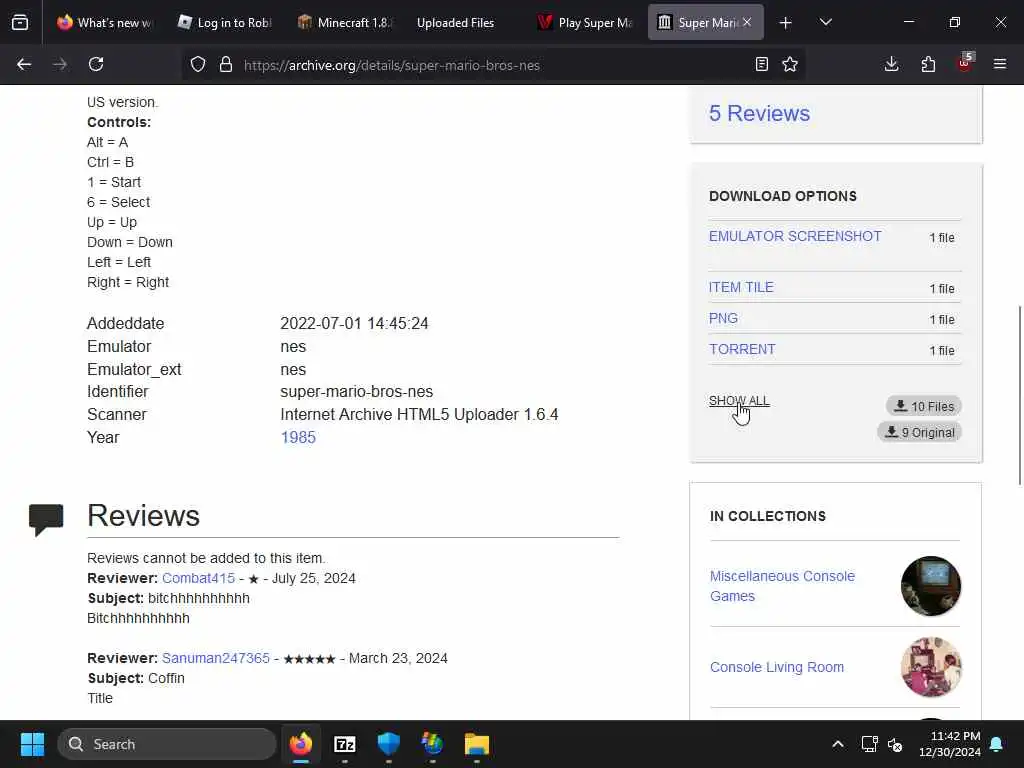Open the 5 Reviews link
Screen dimensions: 1024x768
pyautogui.click(x=760, y=113)
